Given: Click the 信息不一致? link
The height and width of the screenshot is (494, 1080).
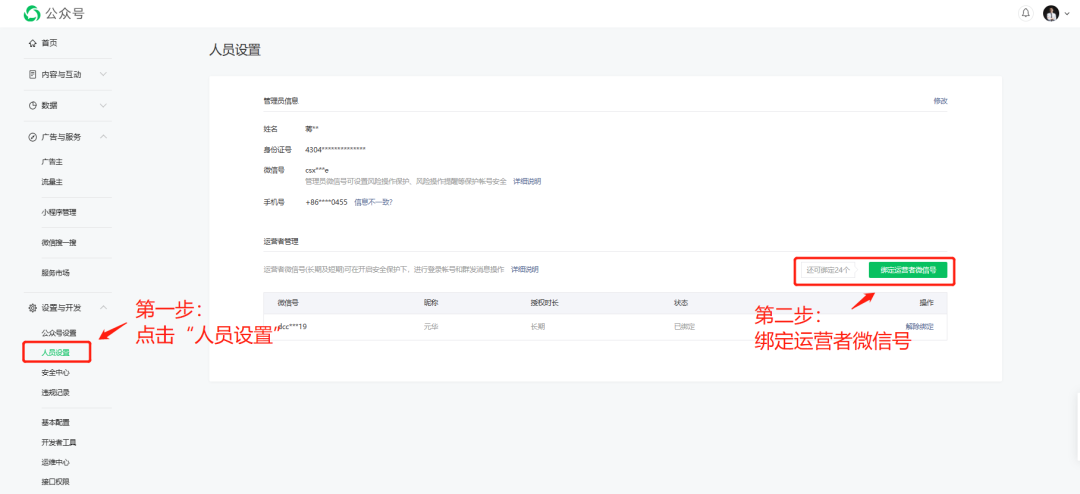Looking at the screenshot, I should [373, 202].
